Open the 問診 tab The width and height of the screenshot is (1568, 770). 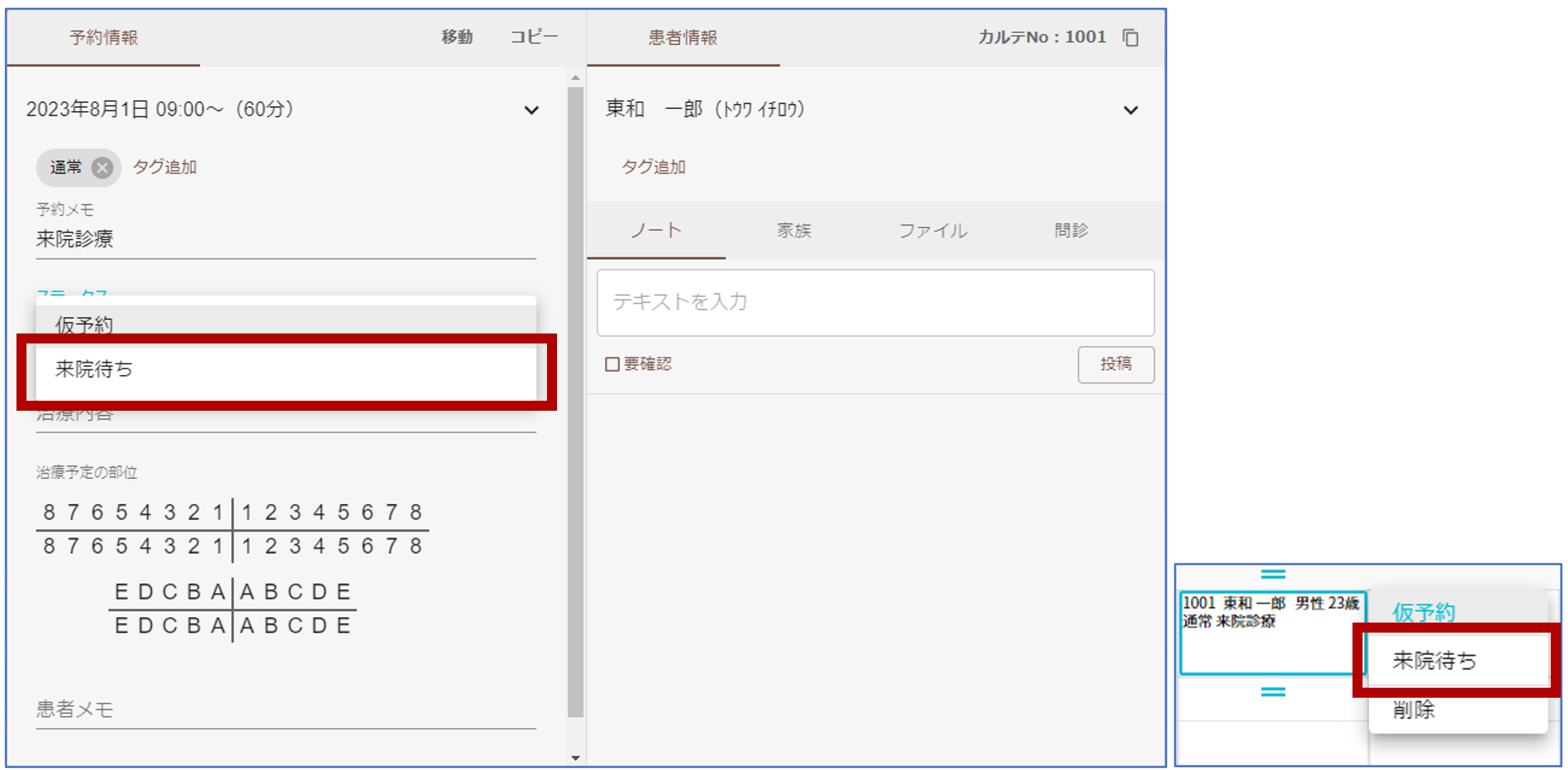pos(1071,230)
